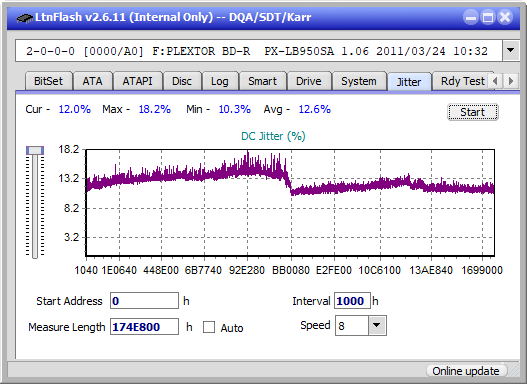Click the x-axis label BB0080

click(x=291, y=270)
